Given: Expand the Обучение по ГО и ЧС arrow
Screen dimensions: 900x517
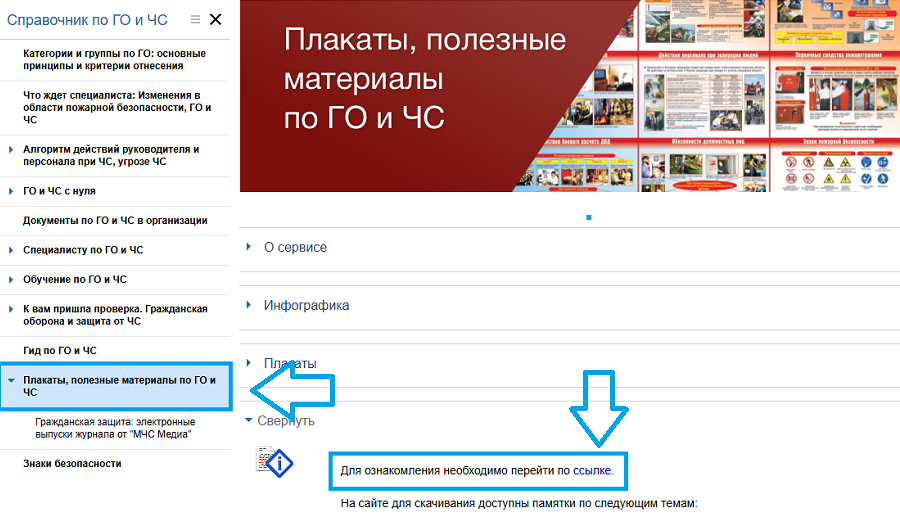Looking at the screenshot, I should click(11, 280).
